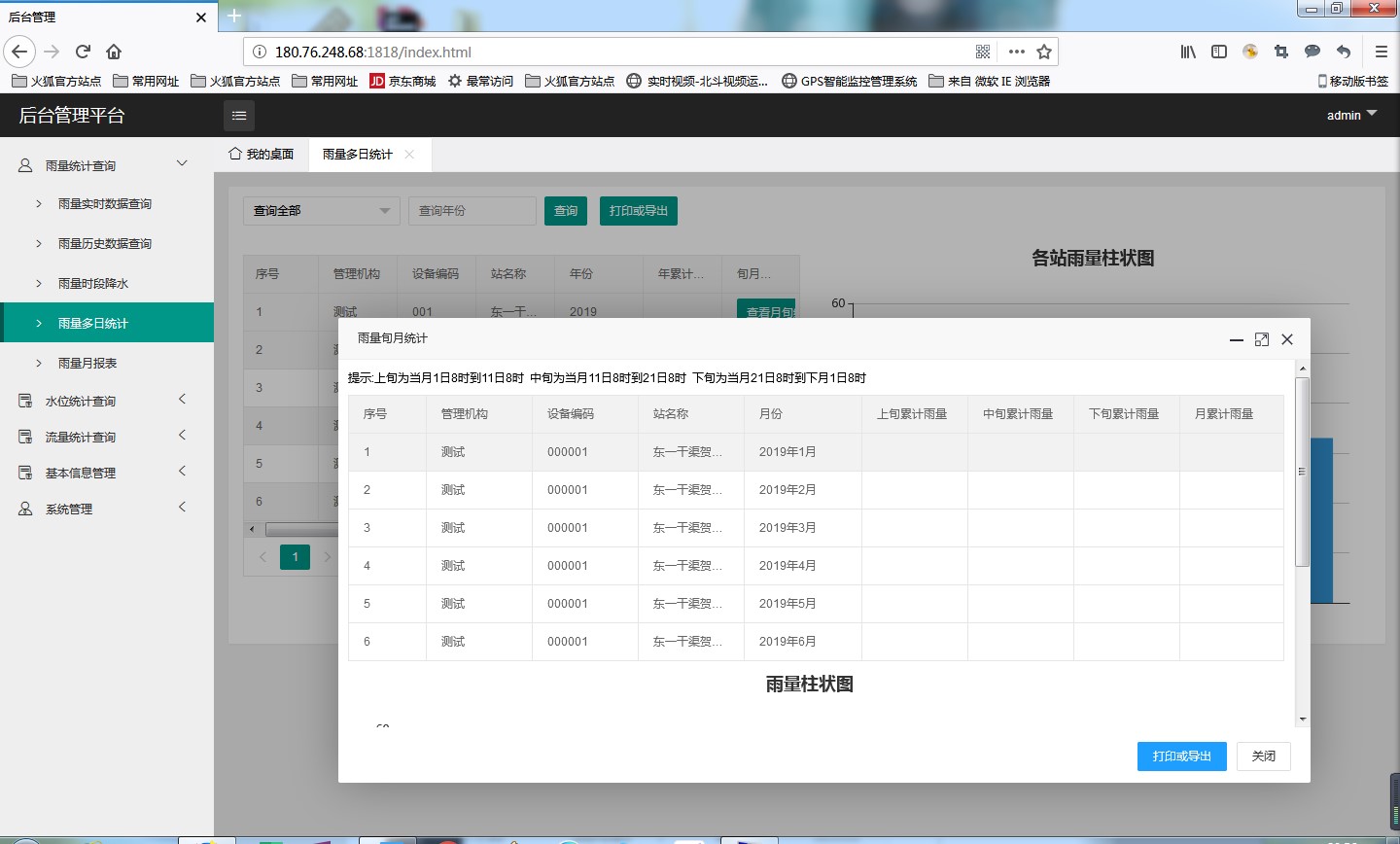Open the 查询全部 dropdown
The width and height of the screenshot is (1400, 844).
[322, 211]
